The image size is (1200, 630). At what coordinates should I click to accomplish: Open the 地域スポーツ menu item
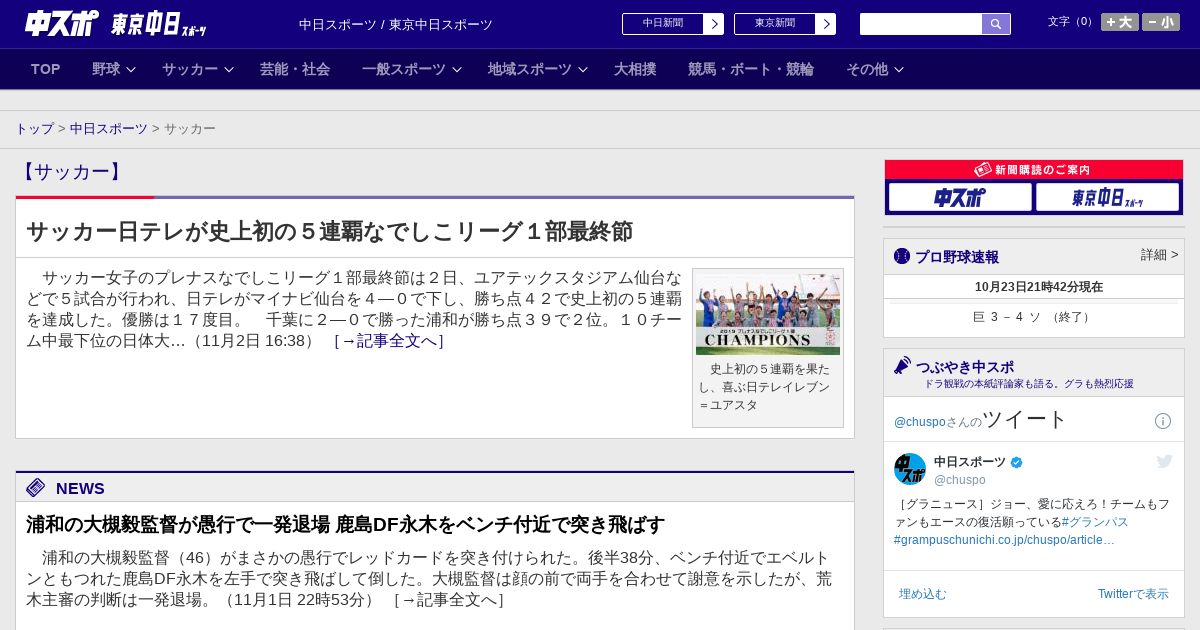click(530, 69)
